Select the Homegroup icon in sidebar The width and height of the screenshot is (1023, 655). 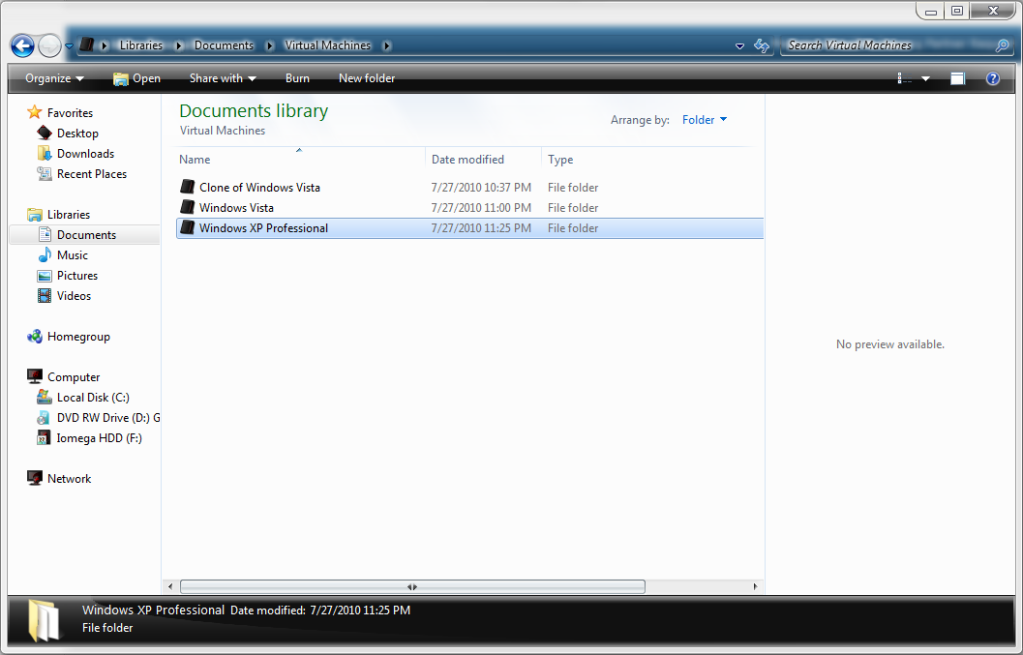coord(35,337)
